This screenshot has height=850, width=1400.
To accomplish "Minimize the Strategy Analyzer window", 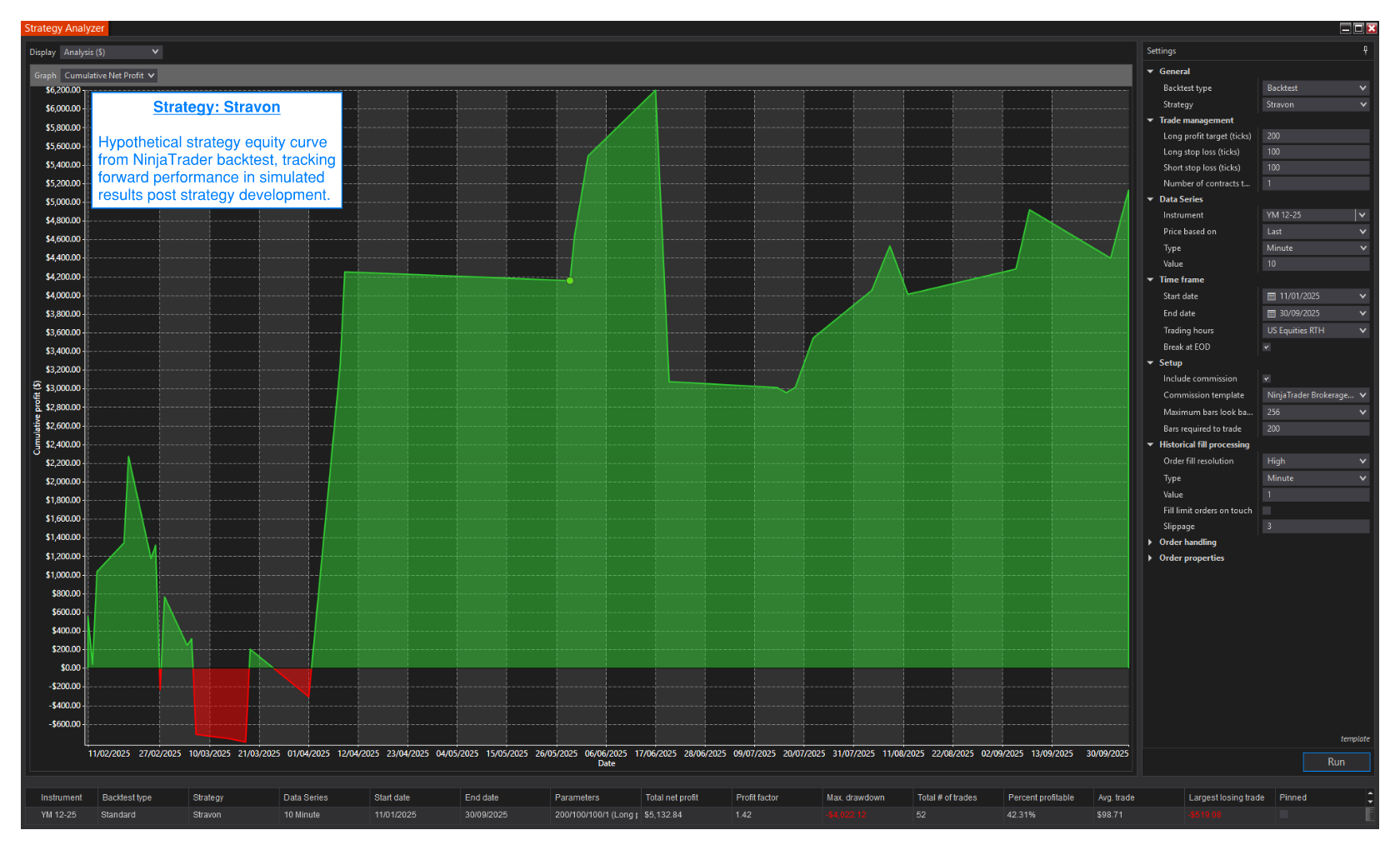I will (x=1345, y=28).
